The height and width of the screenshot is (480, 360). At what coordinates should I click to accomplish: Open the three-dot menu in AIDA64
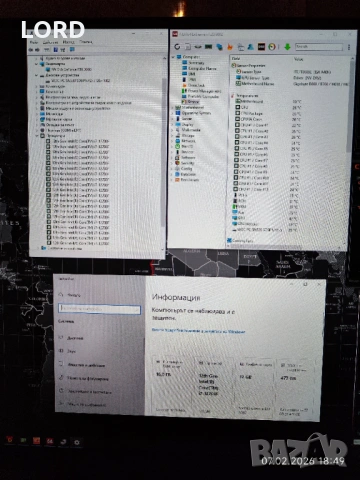coord(349,47)
